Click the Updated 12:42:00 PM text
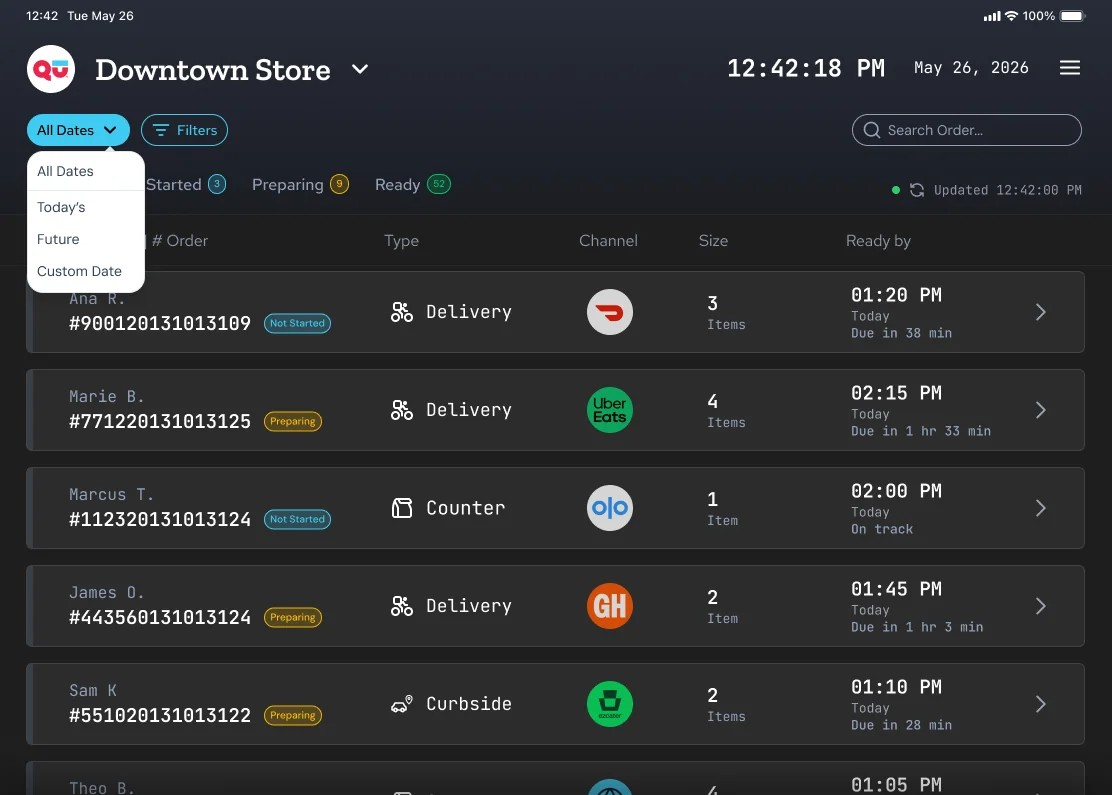Image resolution: width=1112 pixels, height=795 pixels. pos(1007,190)
